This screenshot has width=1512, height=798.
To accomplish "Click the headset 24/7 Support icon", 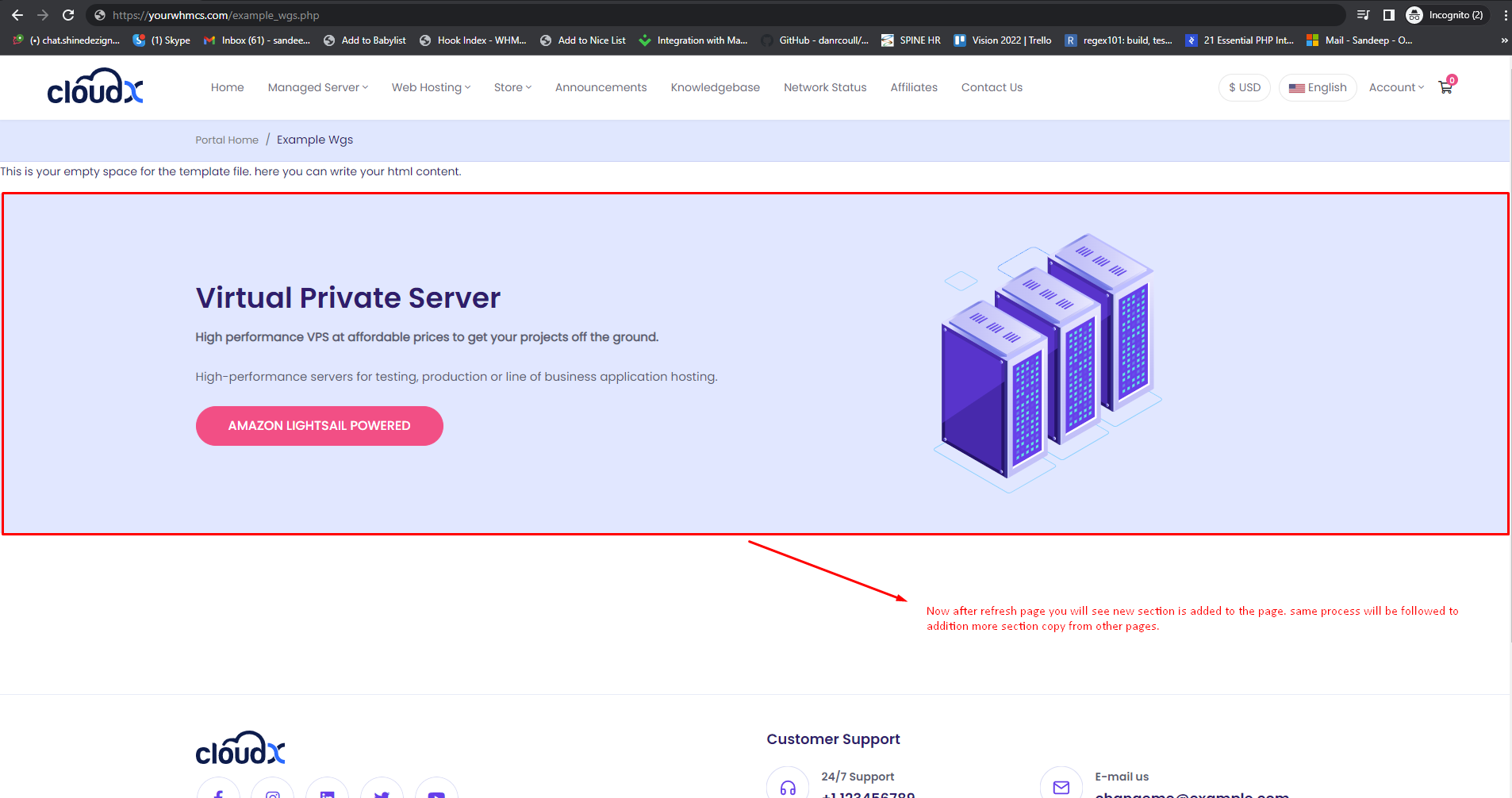I will (x=787, y=786).
